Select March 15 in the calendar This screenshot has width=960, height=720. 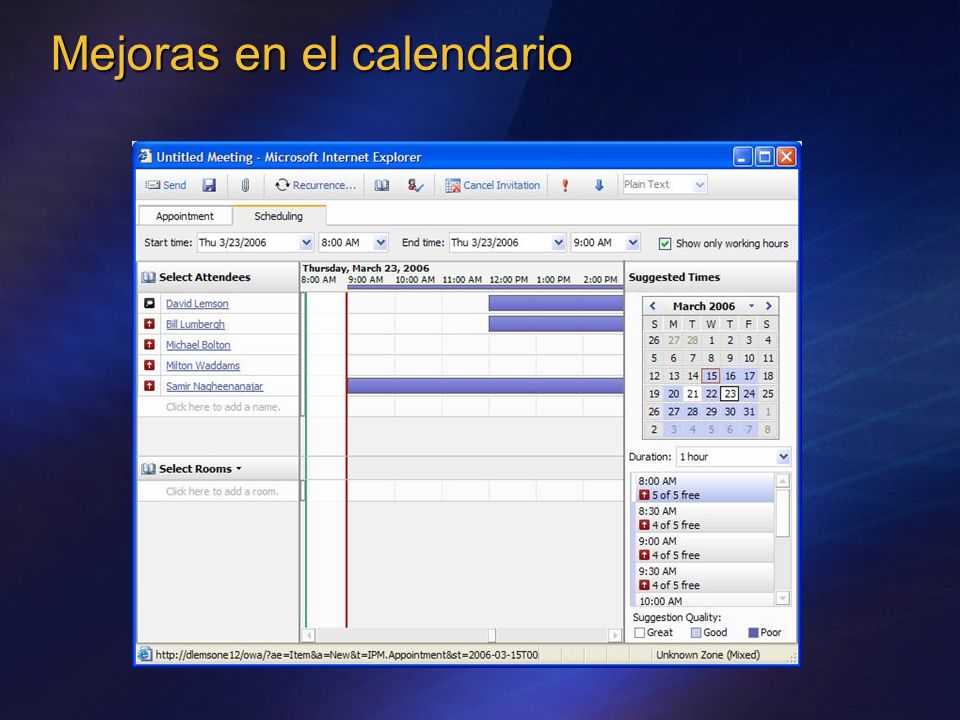[711, 376]
